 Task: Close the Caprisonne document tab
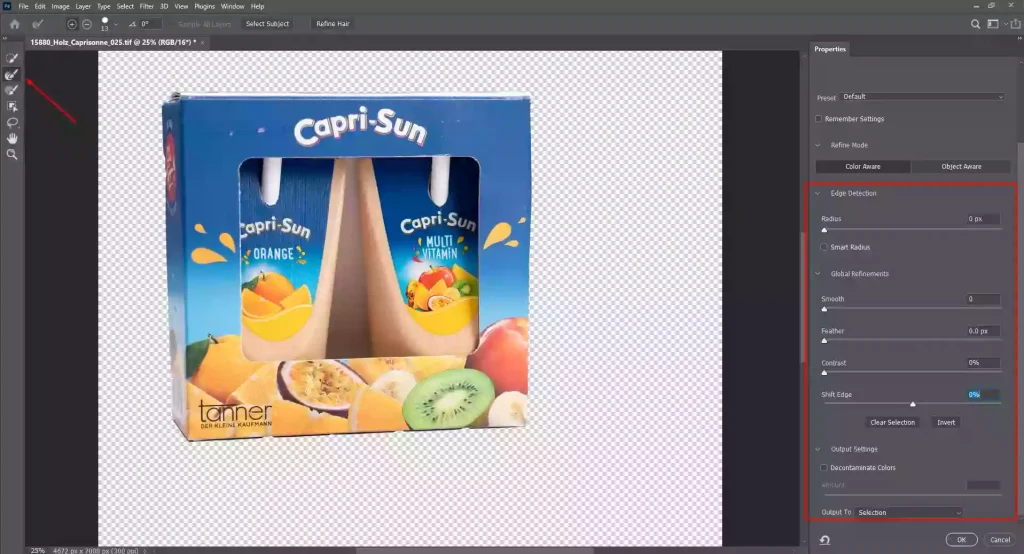pos(202,42)
